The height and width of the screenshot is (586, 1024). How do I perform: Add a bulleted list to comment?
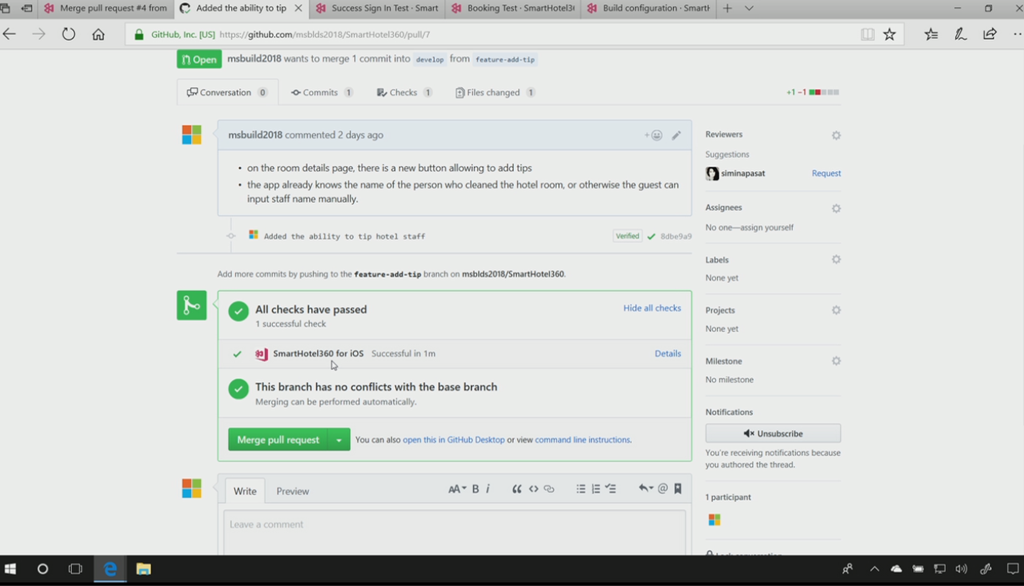pos(581,489)
